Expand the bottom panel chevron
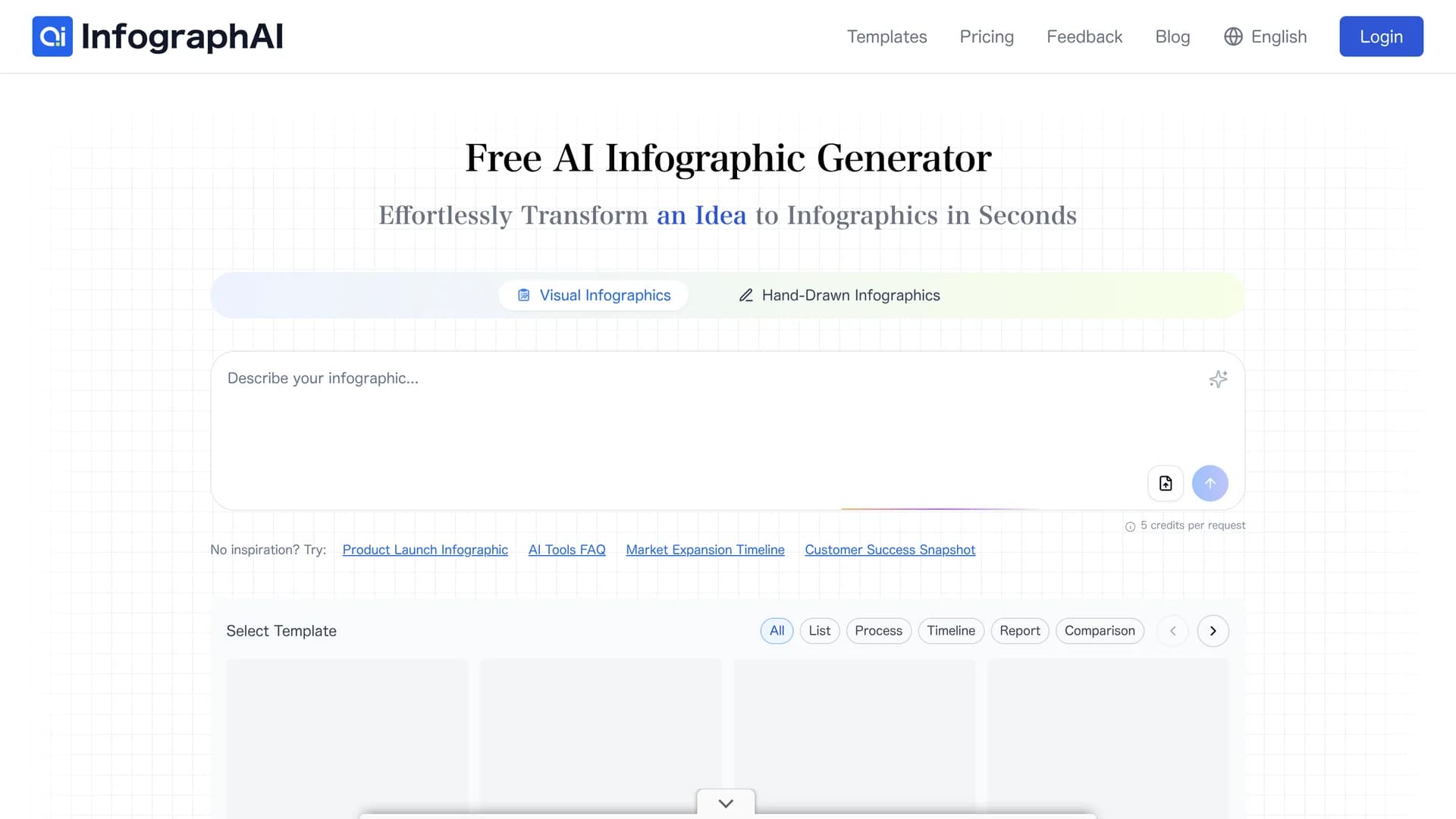1456x819 pixels. coord(726,803)
